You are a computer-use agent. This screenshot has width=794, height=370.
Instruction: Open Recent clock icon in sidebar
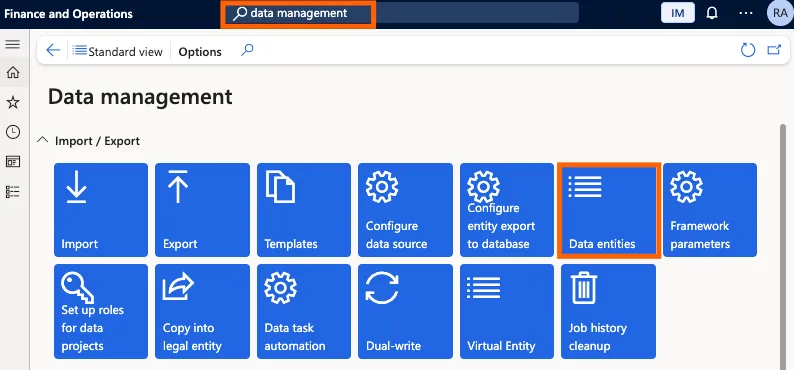(x=13, y=132)
